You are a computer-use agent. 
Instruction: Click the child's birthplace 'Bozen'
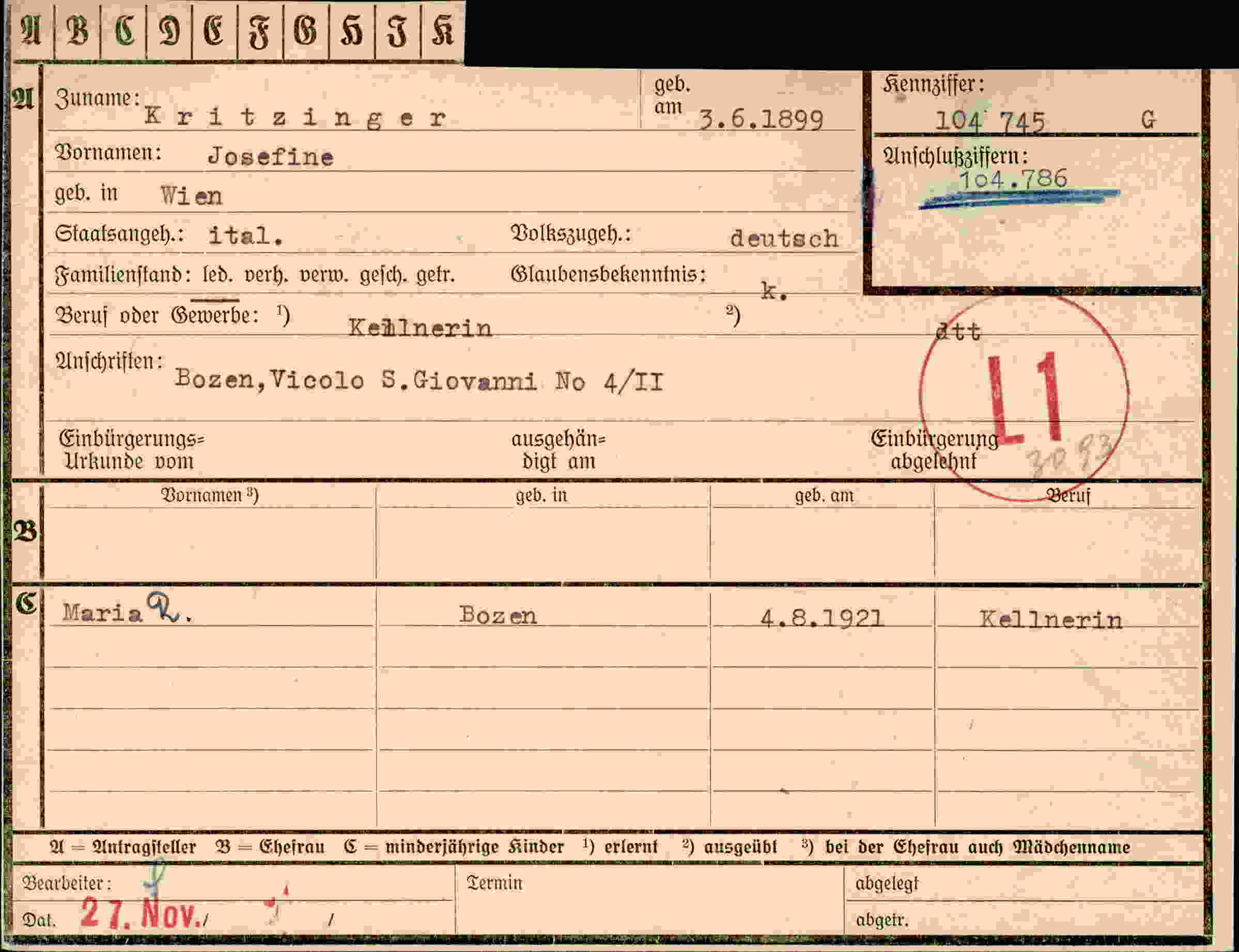pyautogui.click(x=498, y=615)
